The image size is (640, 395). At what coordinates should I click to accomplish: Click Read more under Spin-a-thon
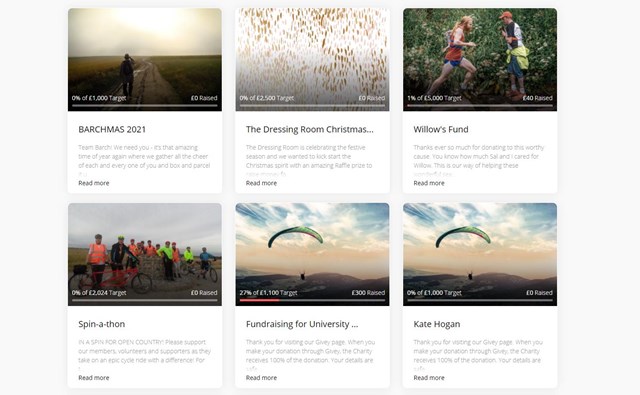(94, 378)
